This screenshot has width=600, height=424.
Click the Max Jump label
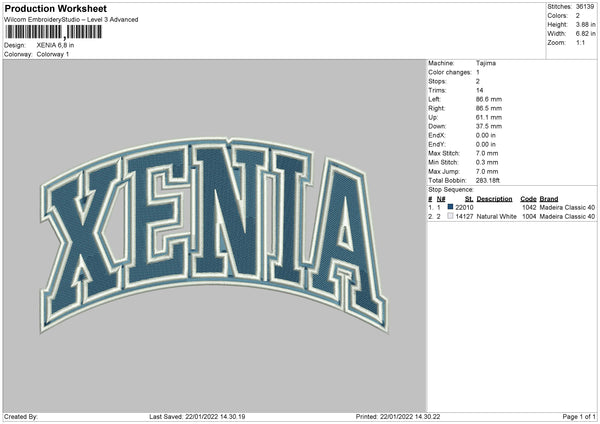coord(444,171)
